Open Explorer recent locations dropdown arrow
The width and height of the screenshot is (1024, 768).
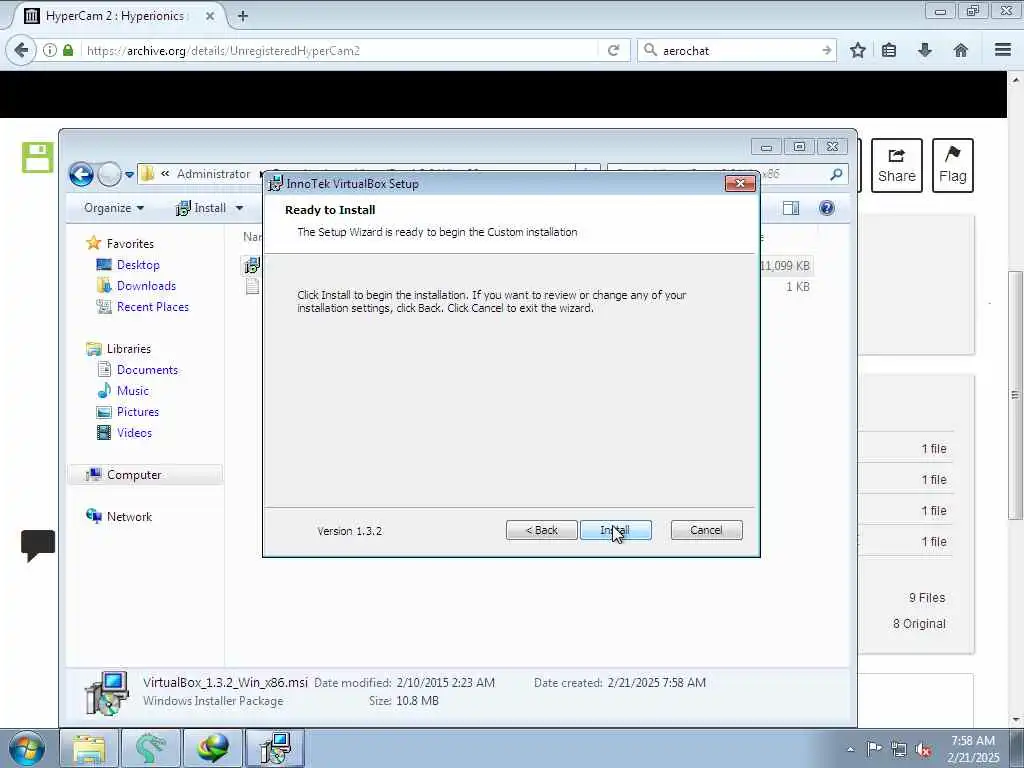click(129, 174)
